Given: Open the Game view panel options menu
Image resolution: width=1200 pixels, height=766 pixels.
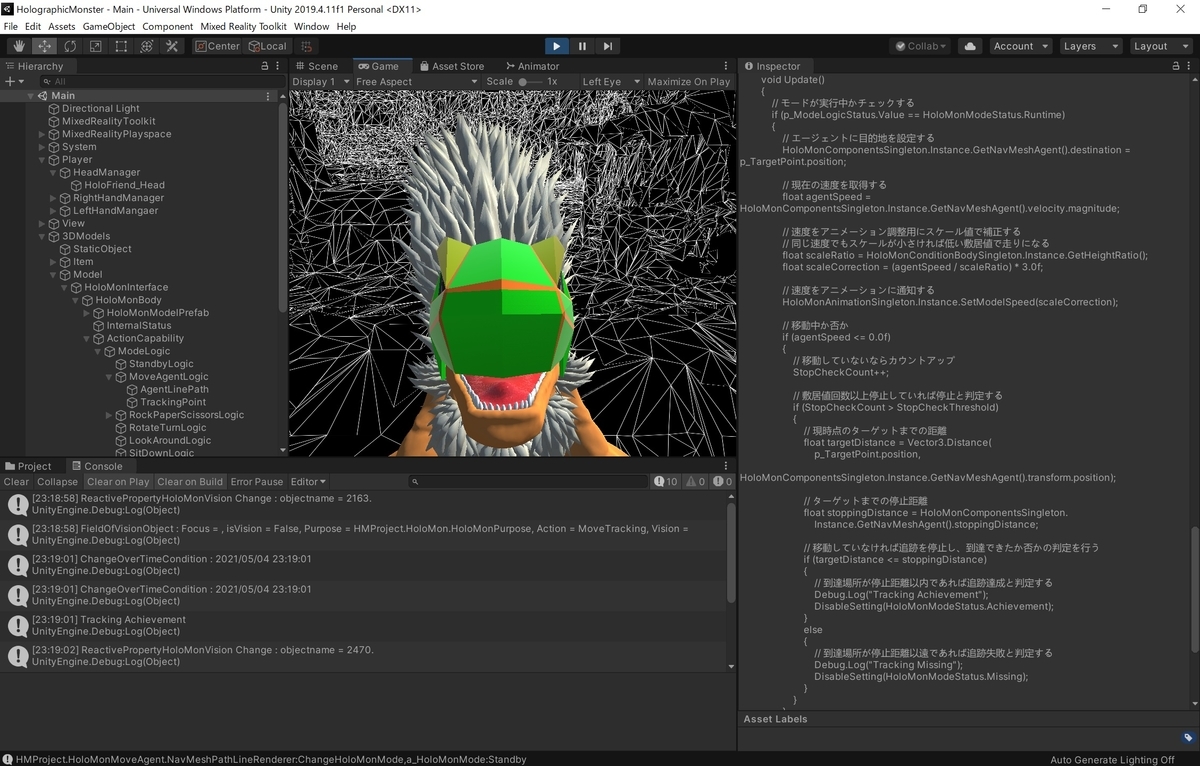Looking at the screenshot, I should pyautogui.click(x=726, y=66).
